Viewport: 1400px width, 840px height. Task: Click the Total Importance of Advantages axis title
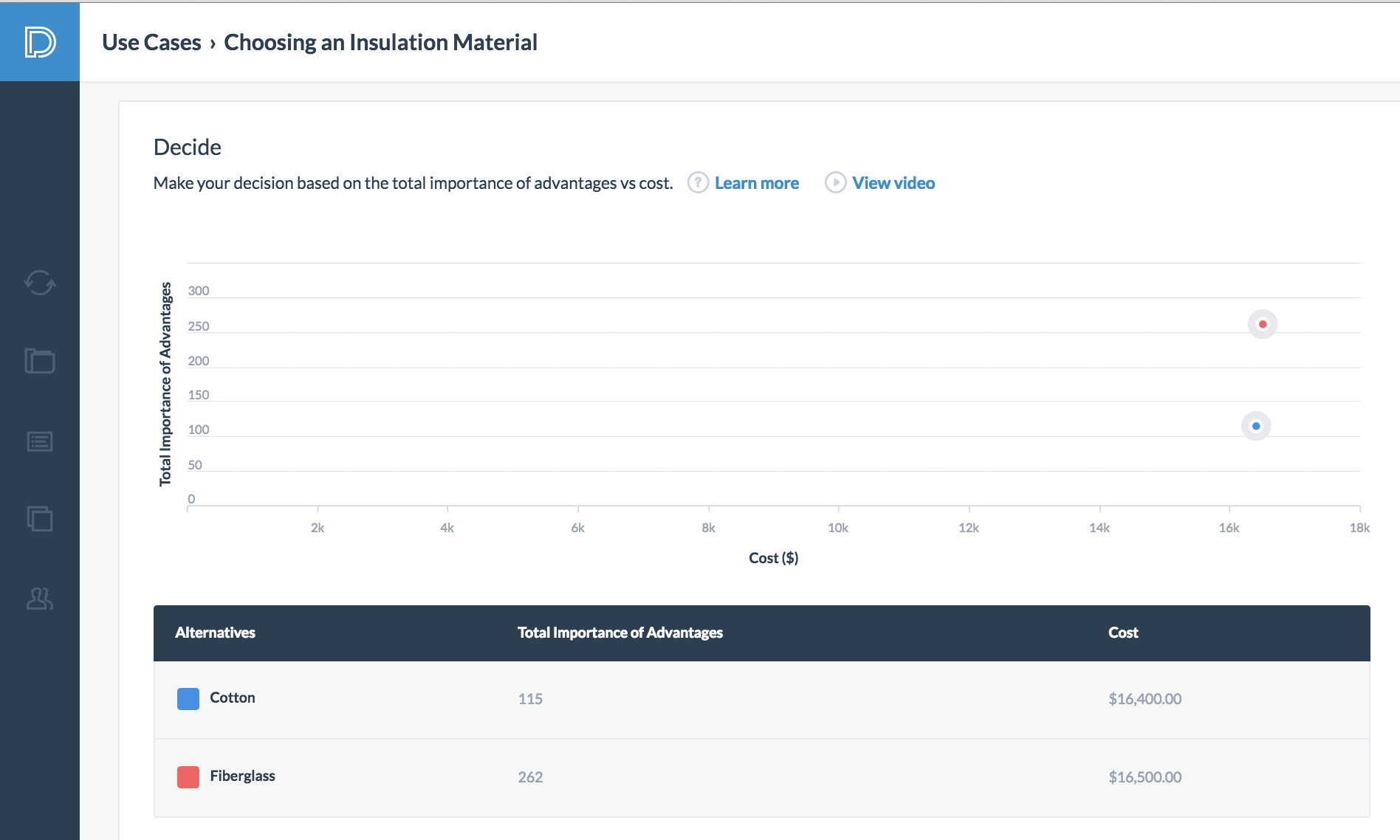[x=165, y=384]
